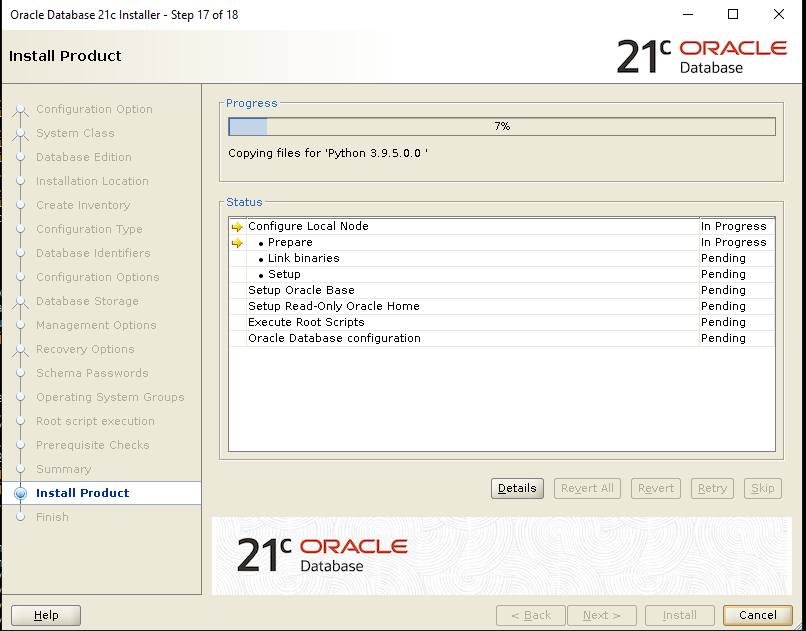Select the Configuration Type step

[89, 229]
